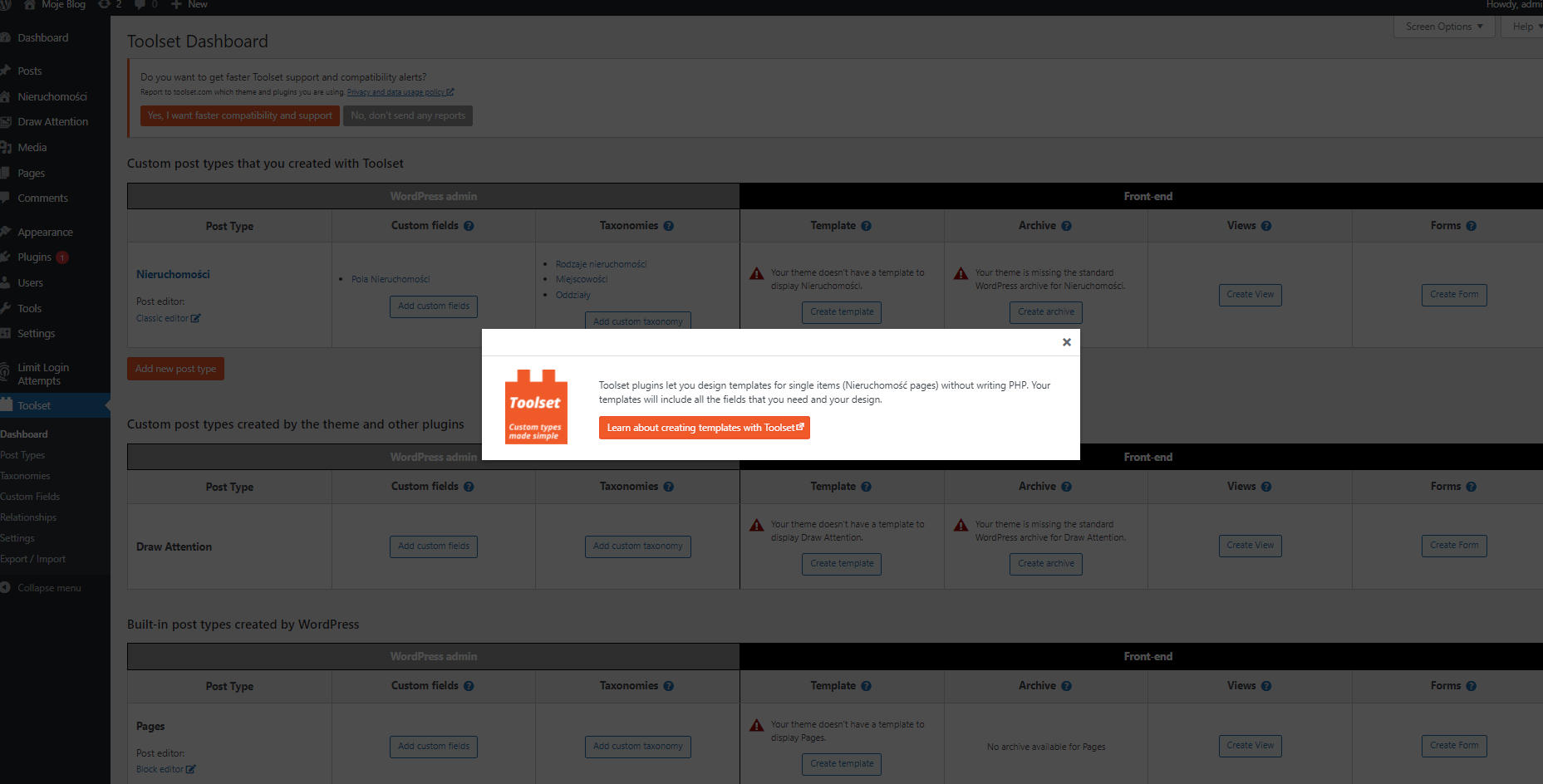Viewport: 1543px width, 784px height.
Task: Click the Template help icon in the Toolset-created table
Action: pyautogui.click(x=866, y=226)
